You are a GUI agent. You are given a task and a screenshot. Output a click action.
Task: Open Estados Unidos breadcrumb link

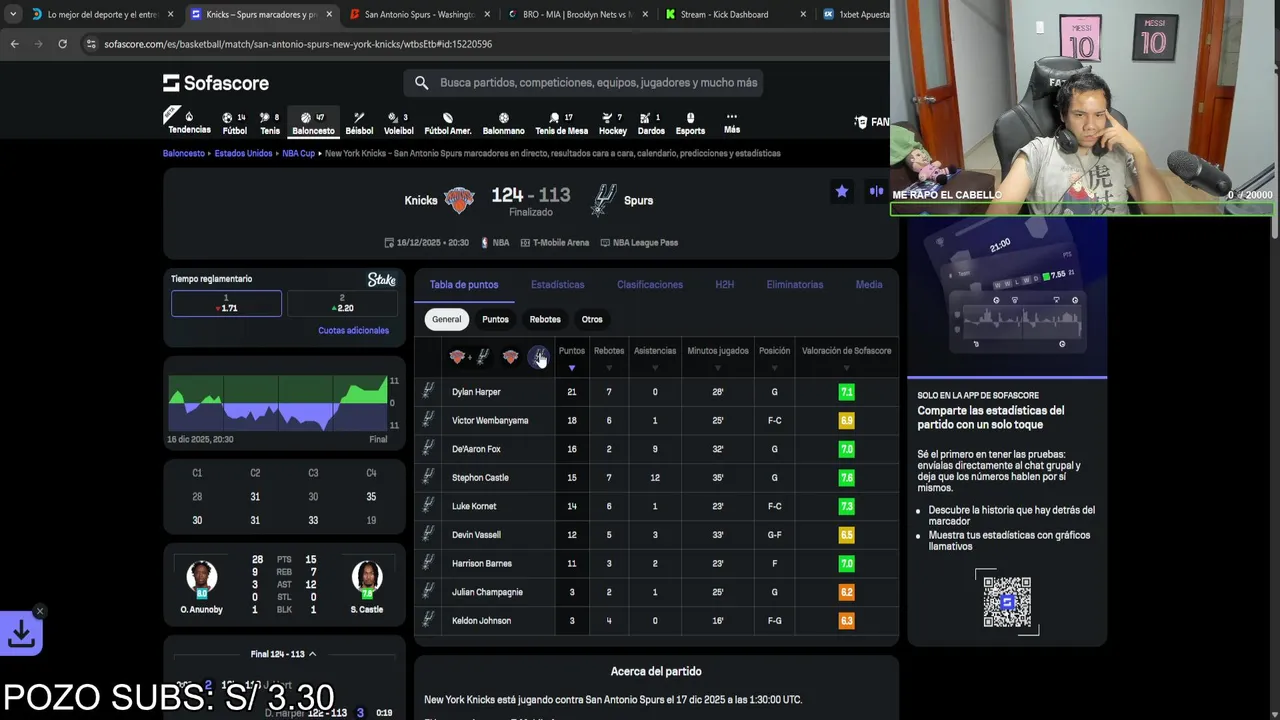pyautogui.click(x=243, y=153)
